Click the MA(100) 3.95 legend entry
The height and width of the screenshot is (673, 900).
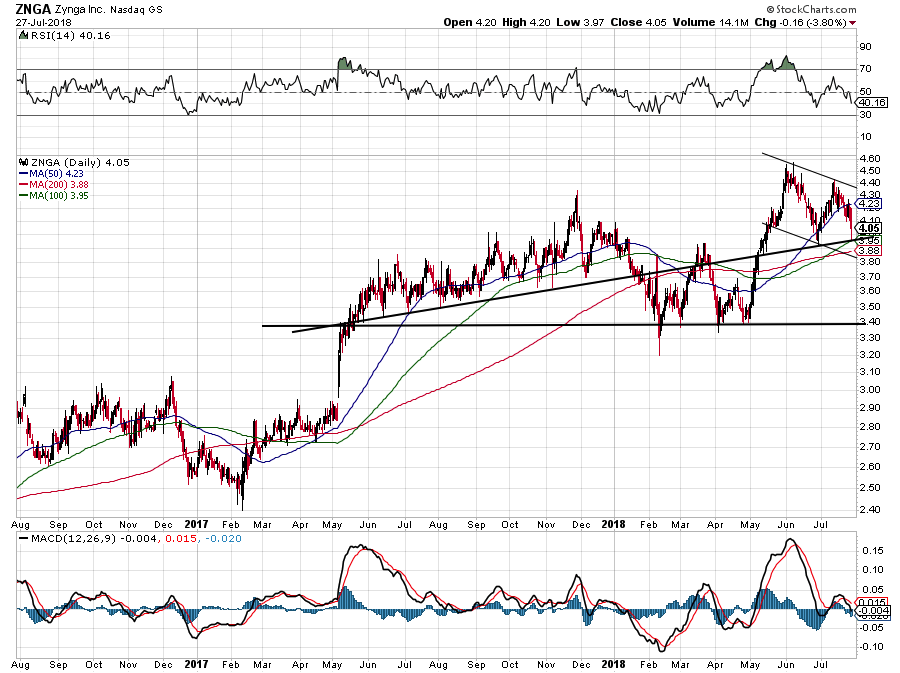click(59, 196)
